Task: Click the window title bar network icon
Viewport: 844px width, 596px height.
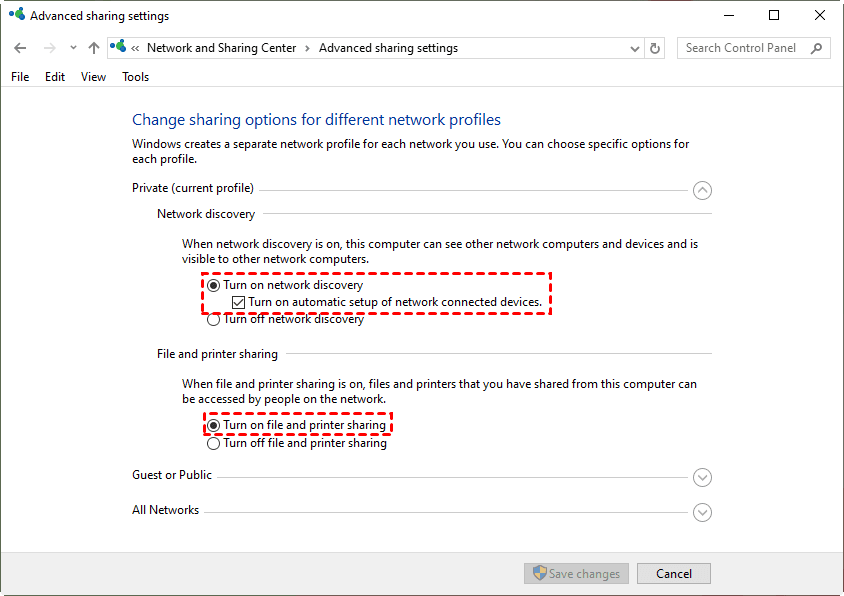Action: click(x=16, y=16)
